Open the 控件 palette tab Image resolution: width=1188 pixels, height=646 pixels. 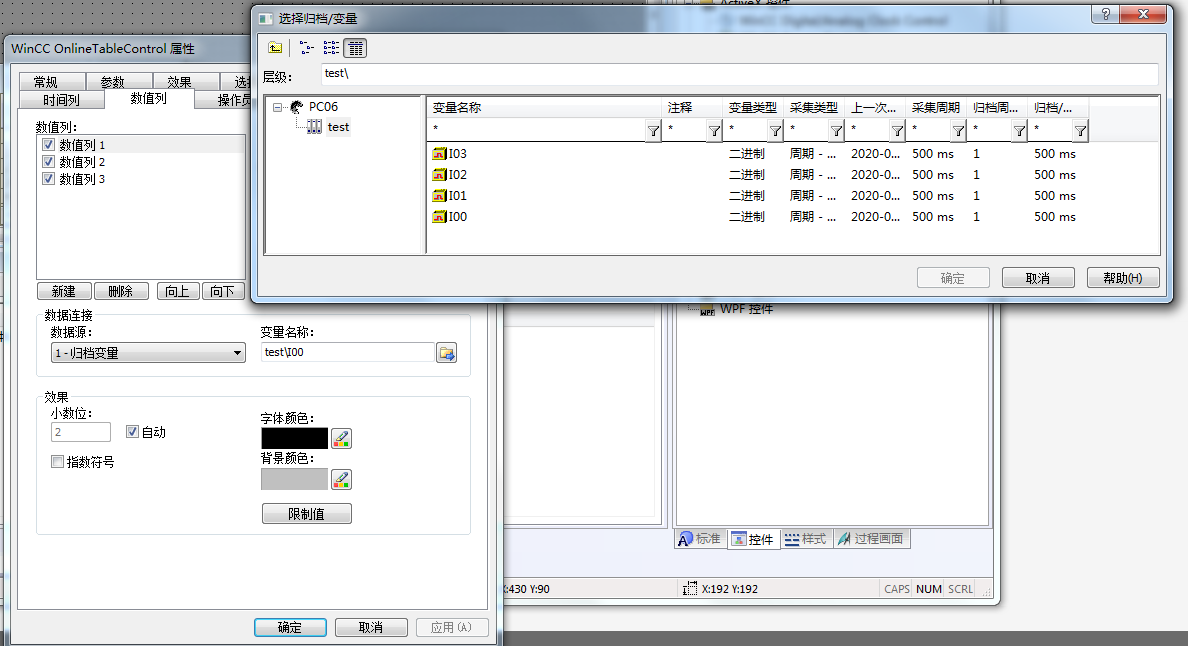[x=753, y=538]
